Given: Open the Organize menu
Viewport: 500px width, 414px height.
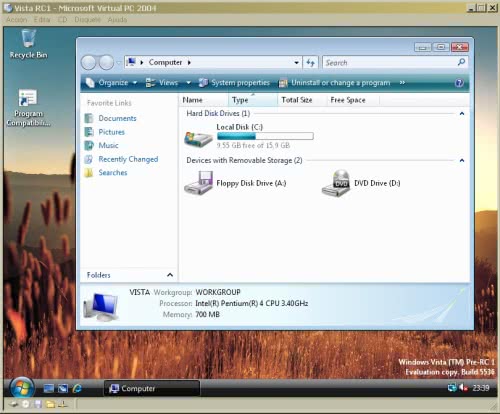Looking at the screenshot, I should coord(111,83).
